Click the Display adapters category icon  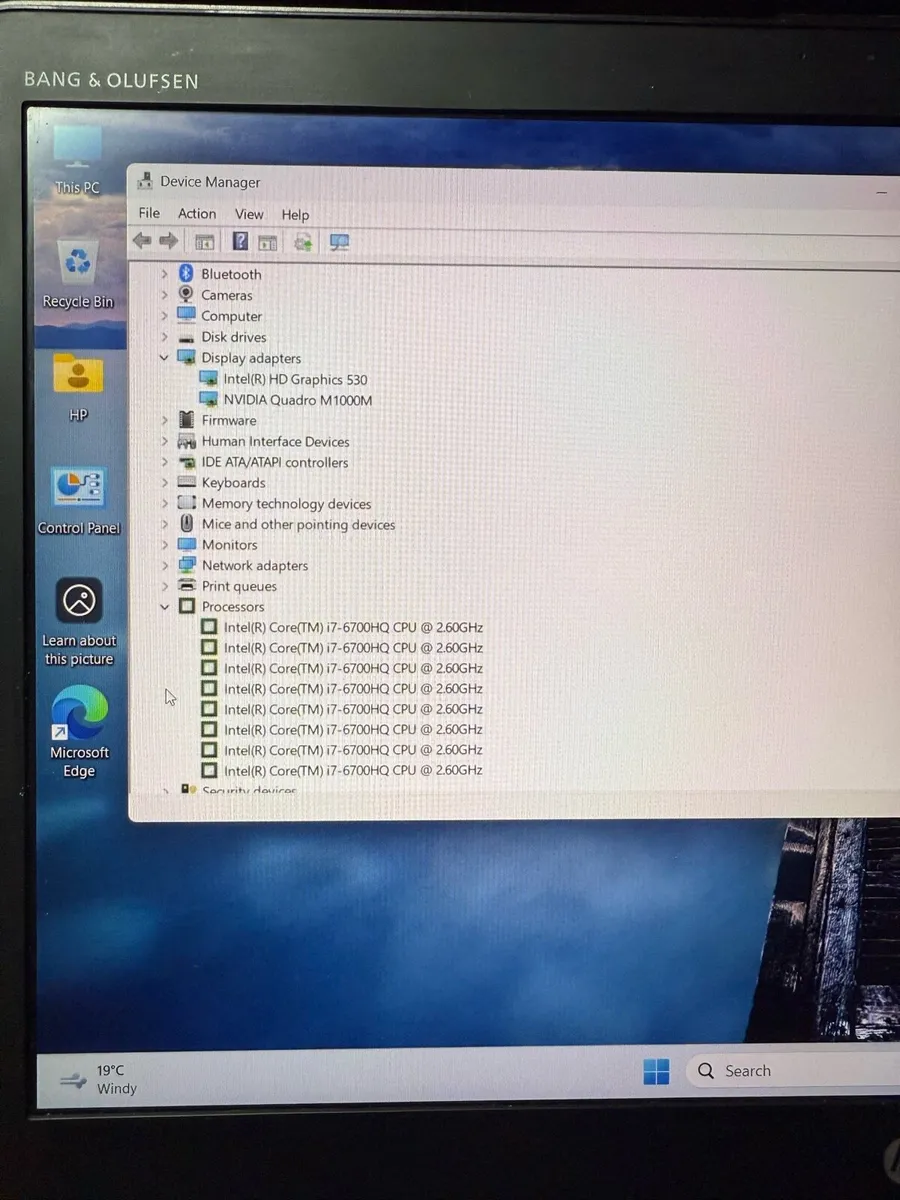(x=186, y=357)
